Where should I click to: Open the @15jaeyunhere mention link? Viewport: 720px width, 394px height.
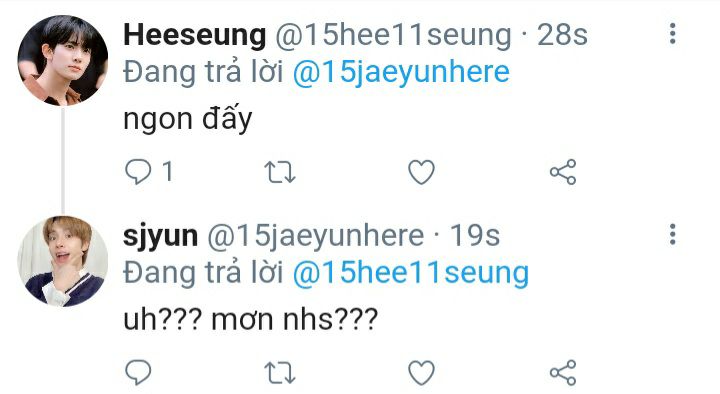coord(401,73)
